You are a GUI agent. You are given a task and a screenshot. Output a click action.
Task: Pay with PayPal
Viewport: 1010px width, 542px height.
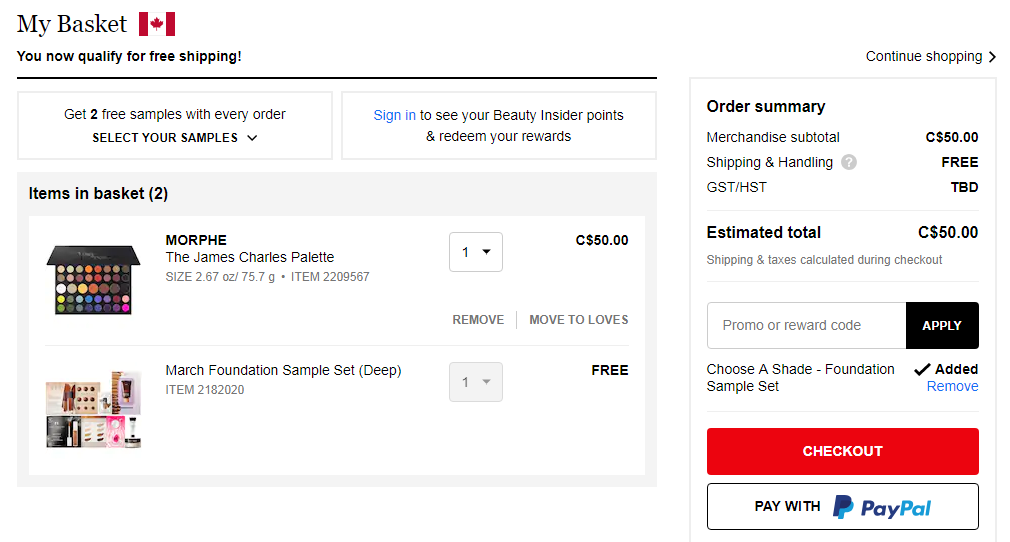click(842, 507)
